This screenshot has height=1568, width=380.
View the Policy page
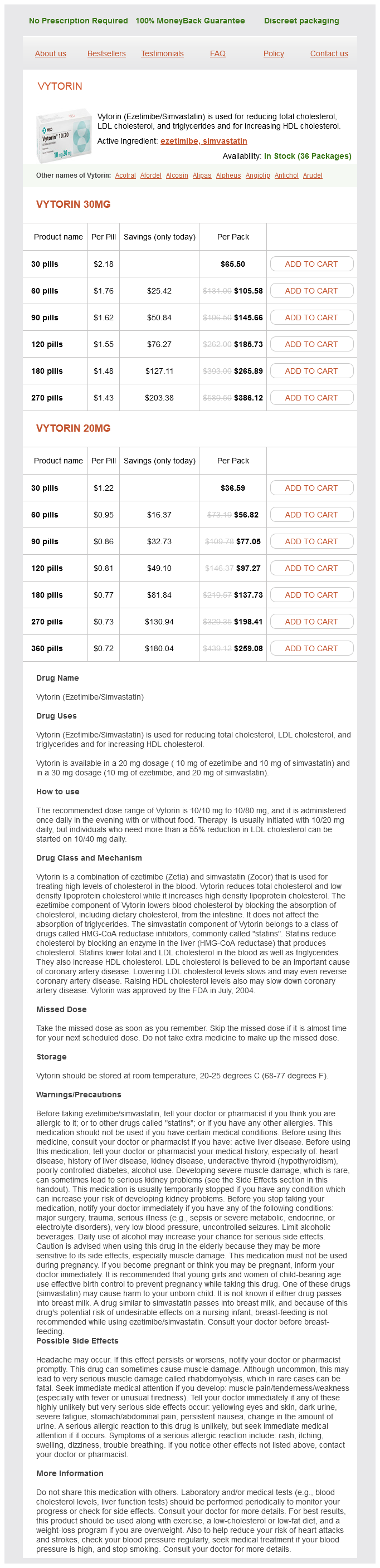point(274,53)
